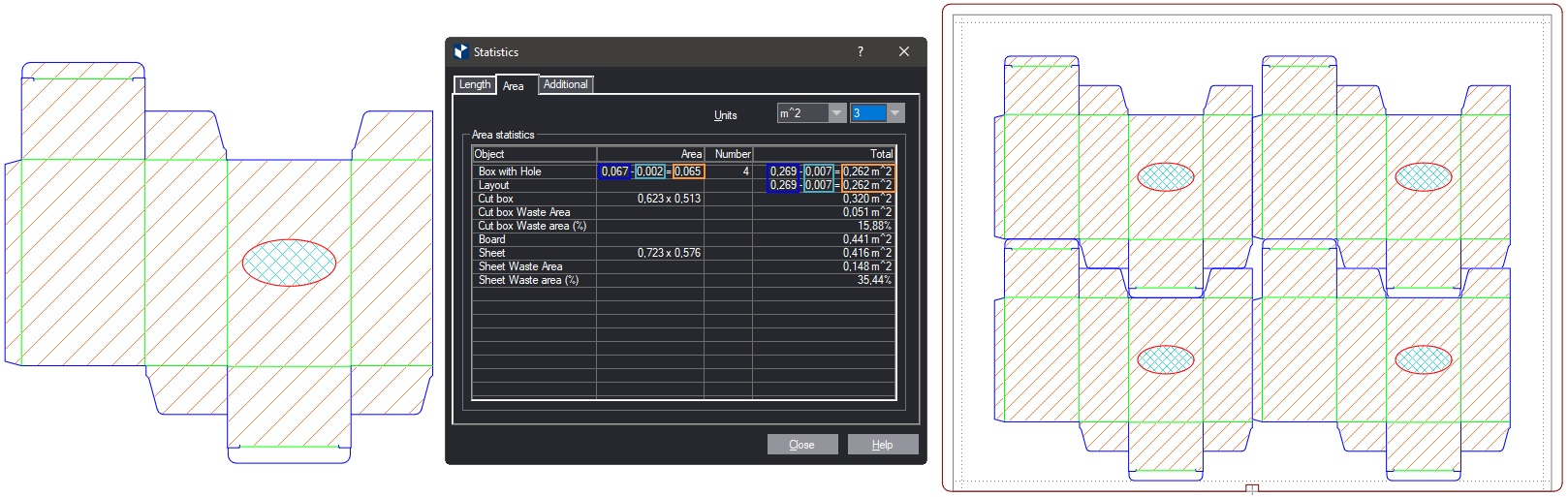The height and width of the screenshot is (497, 1568).
Task: Click the question mark help icon in title bar
Action: click(x=861, y=52)
